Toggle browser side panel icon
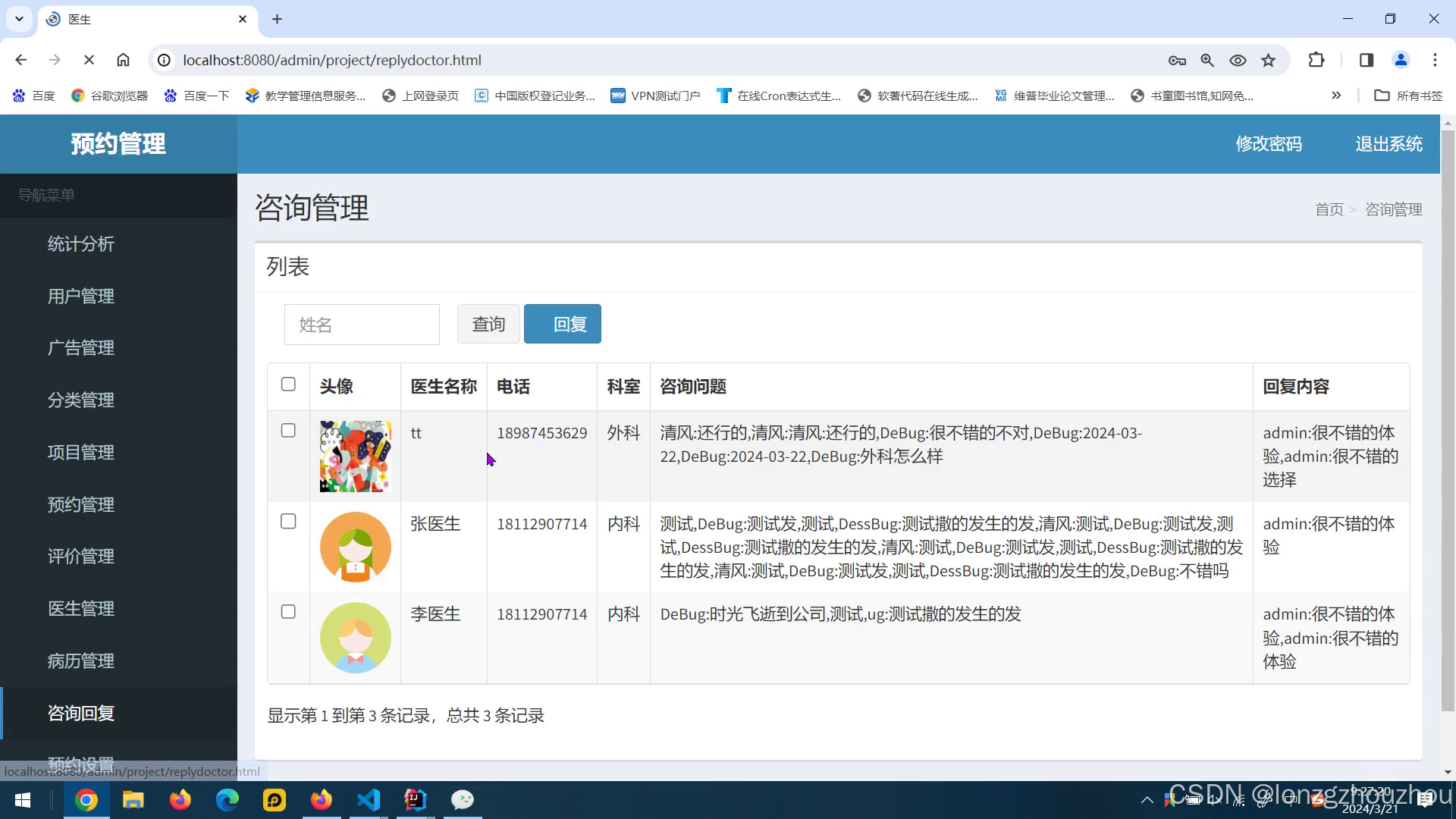The image size is (1456, 819). click(x=1367, y=60)
